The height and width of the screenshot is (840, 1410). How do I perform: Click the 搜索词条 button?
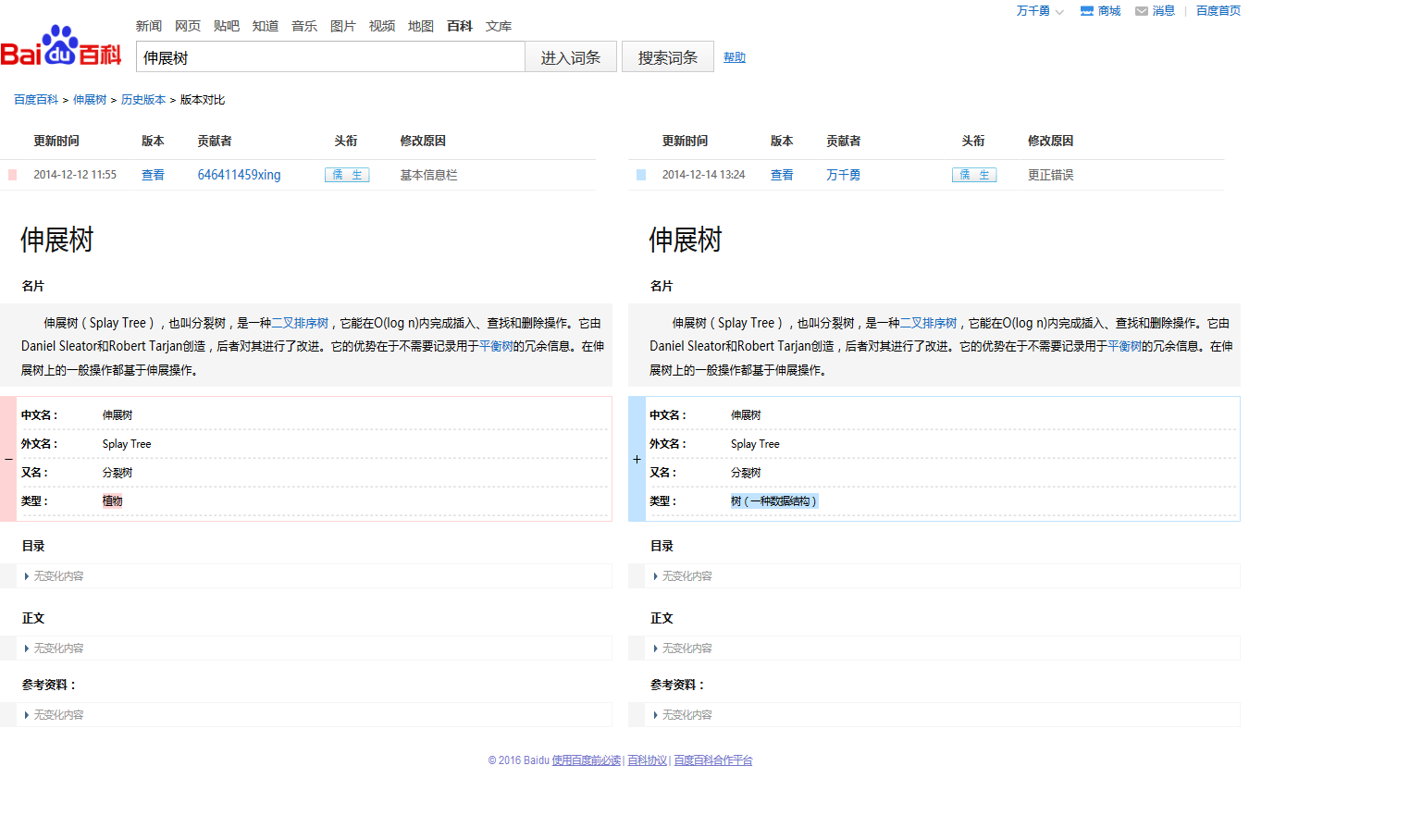(668, 56)
